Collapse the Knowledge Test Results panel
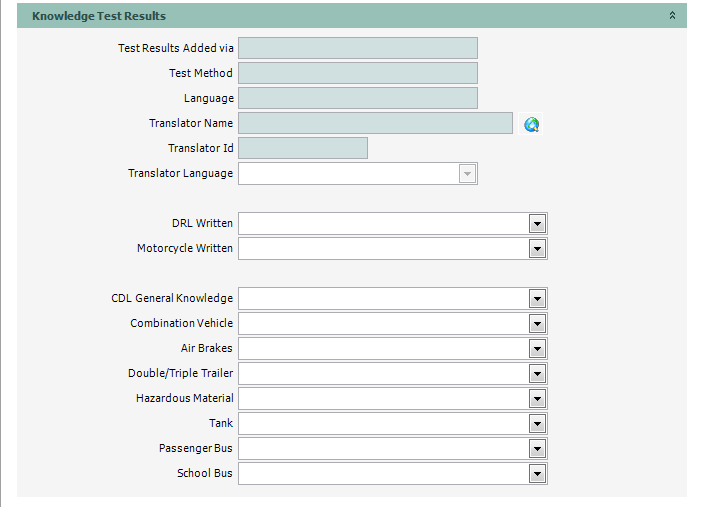This screenshot has width=702, height=507. tap(672, 16)
